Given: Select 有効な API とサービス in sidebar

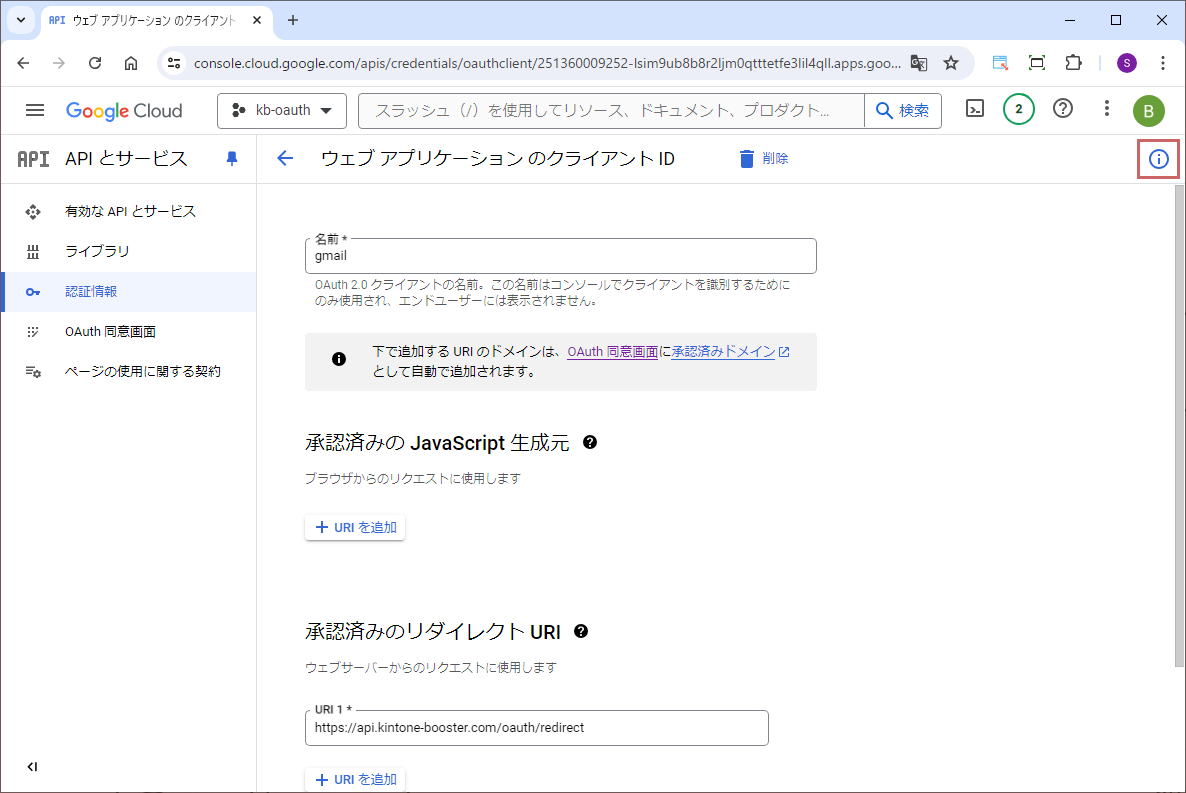Looking at the screenshot, I should [x=130, y=211].
